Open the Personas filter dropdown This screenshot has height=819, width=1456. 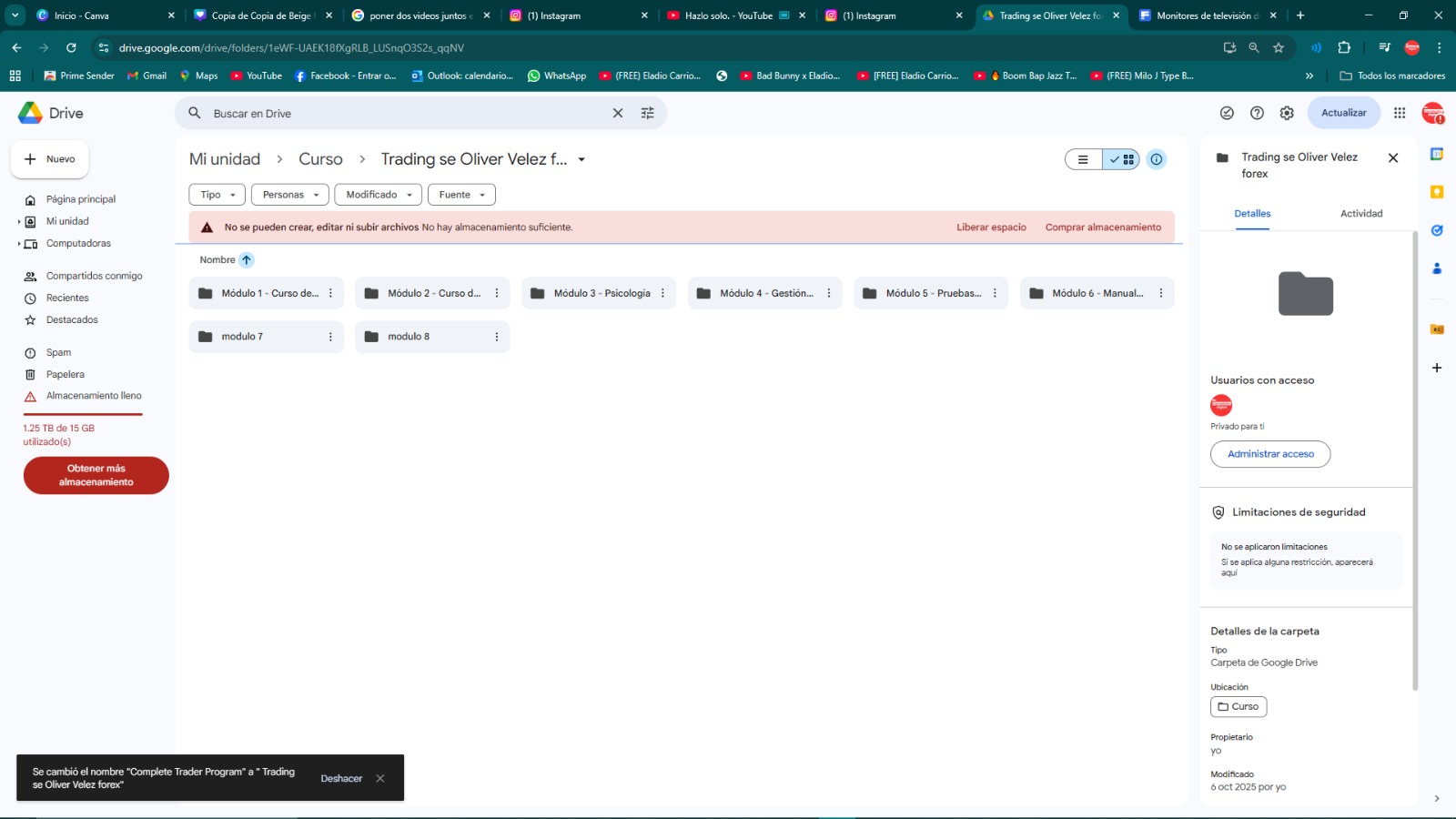[290, 195]
